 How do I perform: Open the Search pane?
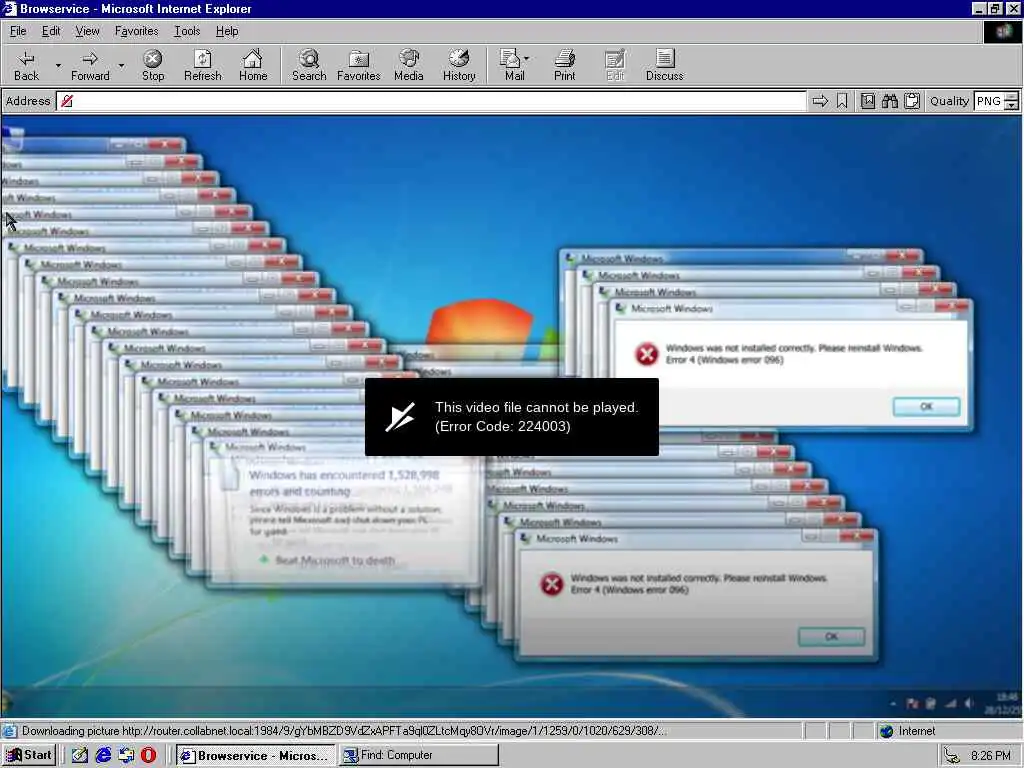309,65
